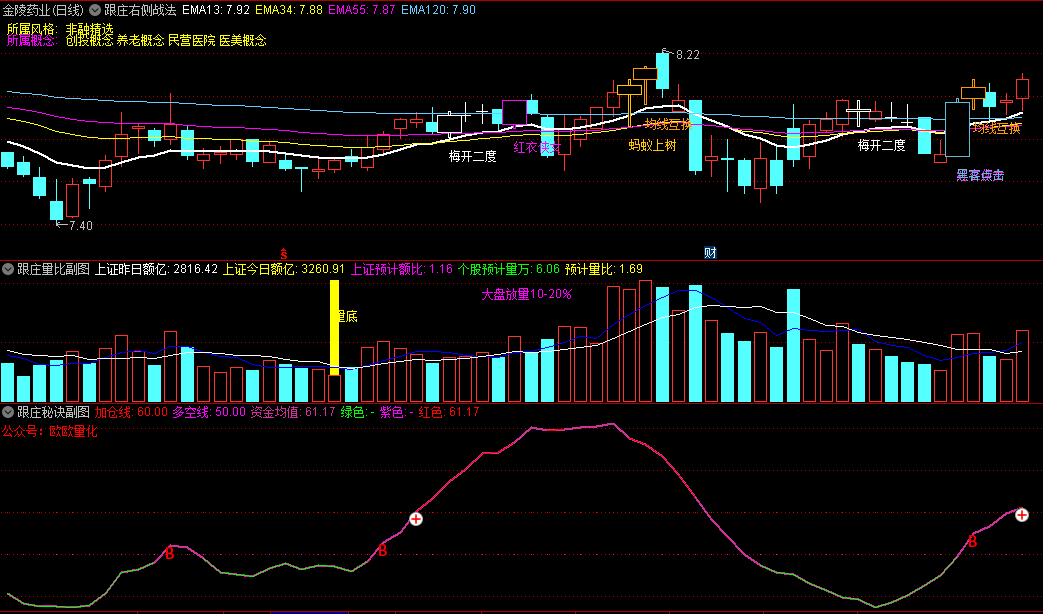
Task: Click the 梅开二度 label beside 红衣侠女
Action: click(x=472, y=156)
